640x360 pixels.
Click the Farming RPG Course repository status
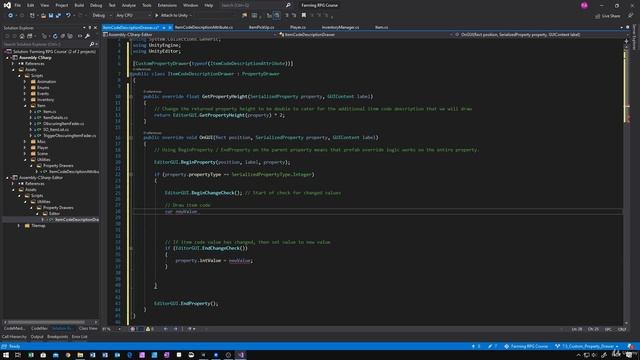tap(526, 347)
